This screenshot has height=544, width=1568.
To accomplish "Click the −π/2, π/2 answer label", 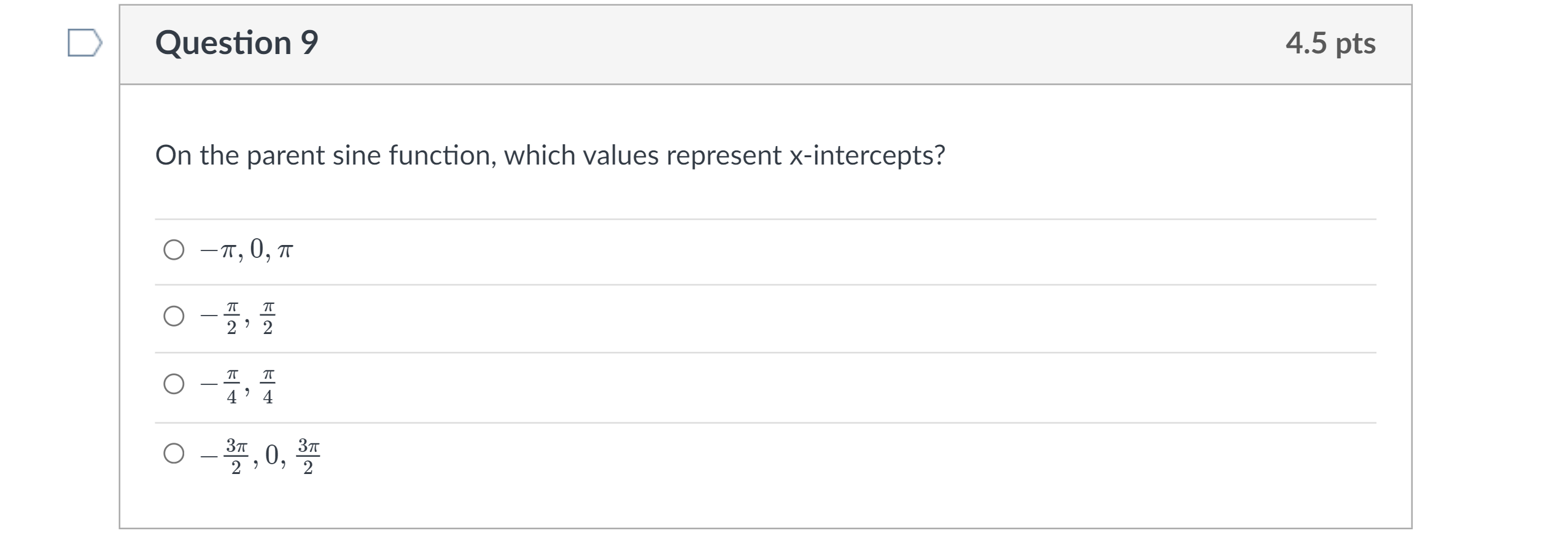I will point(238,317).
